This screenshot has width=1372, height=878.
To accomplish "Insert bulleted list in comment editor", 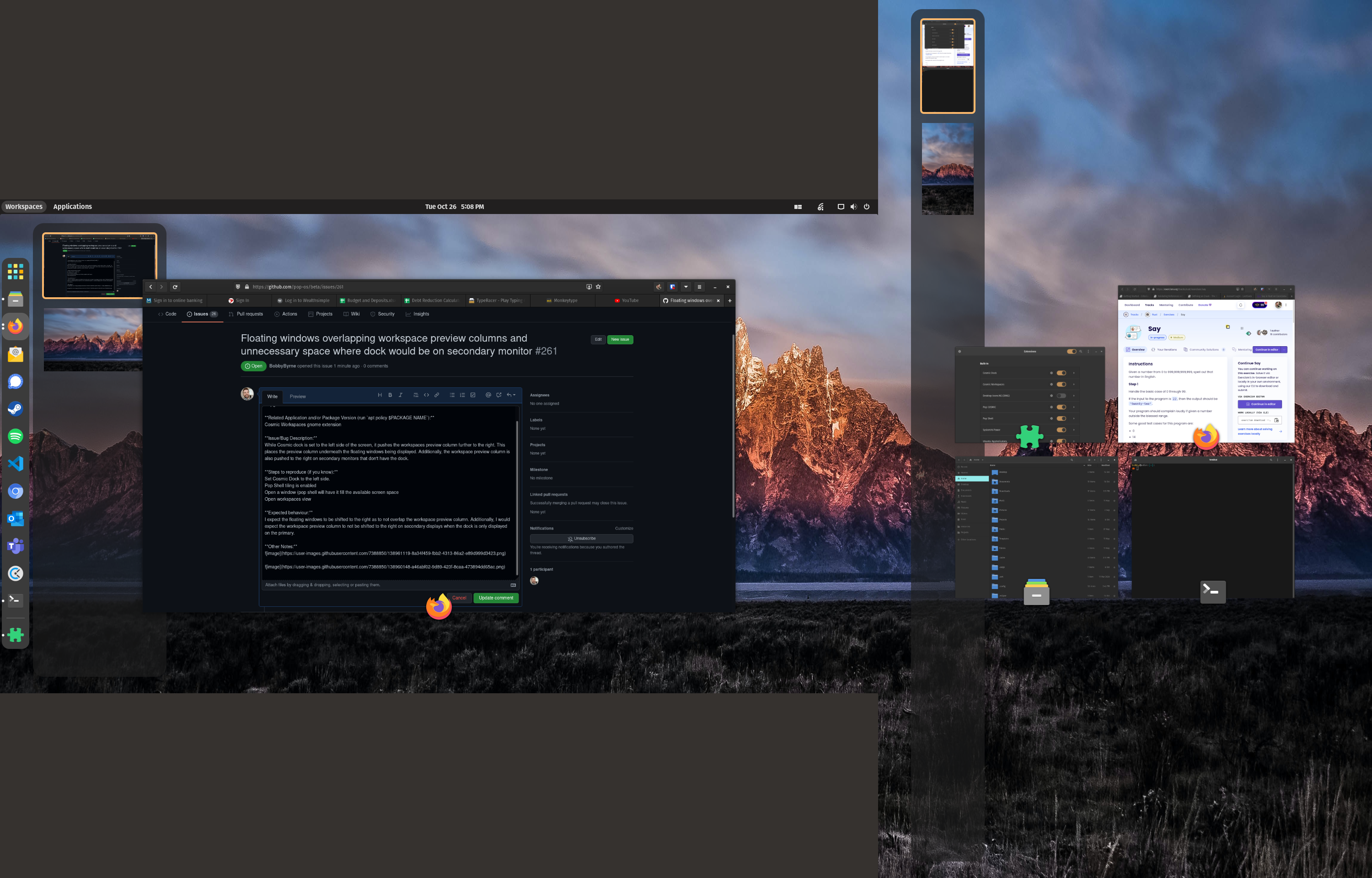I will (452, 395).
